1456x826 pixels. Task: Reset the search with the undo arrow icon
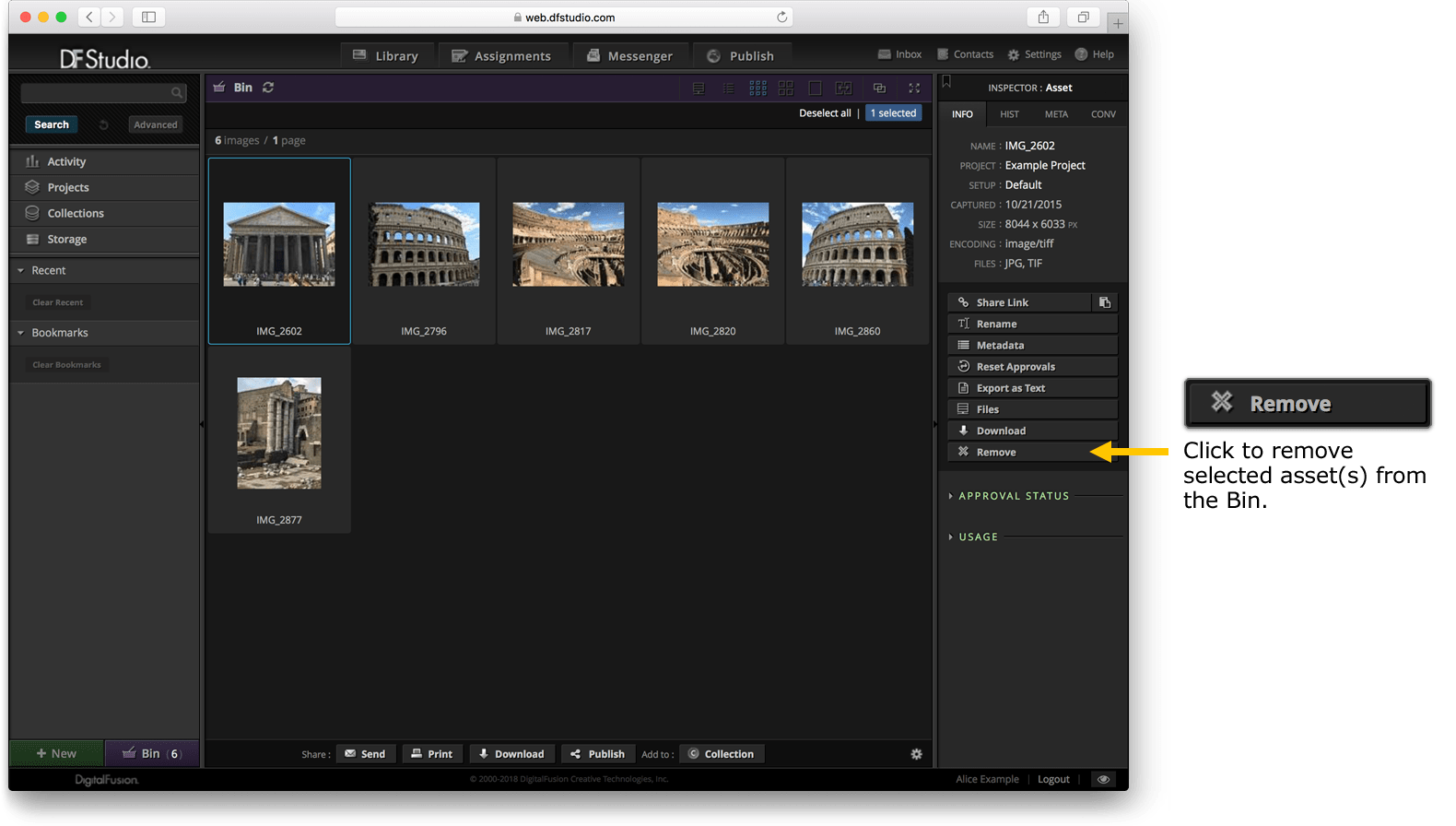pyautogui.click(x=104, y=124)
